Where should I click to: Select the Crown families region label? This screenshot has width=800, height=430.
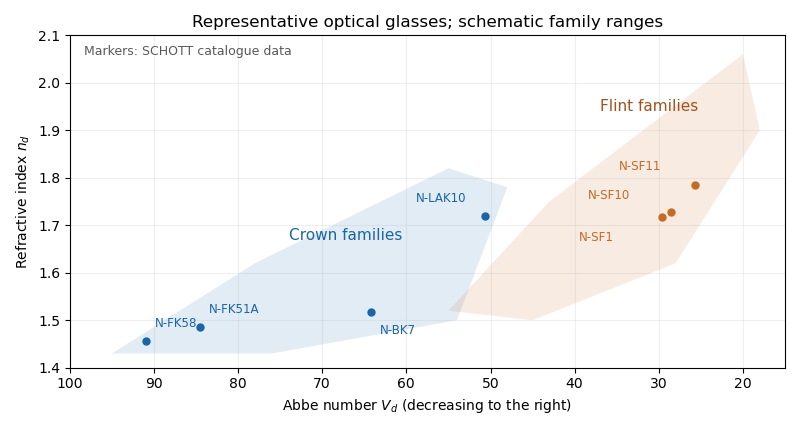point(345,235)
